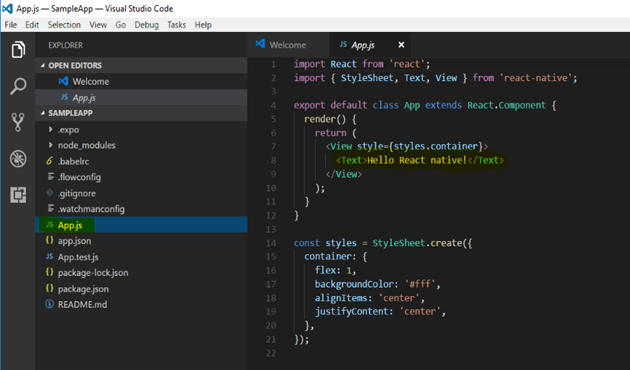Image resolution: width=630 pixels, height=370 pixels.
Task: Open app.json in the file tree
Action: point(141,241)
